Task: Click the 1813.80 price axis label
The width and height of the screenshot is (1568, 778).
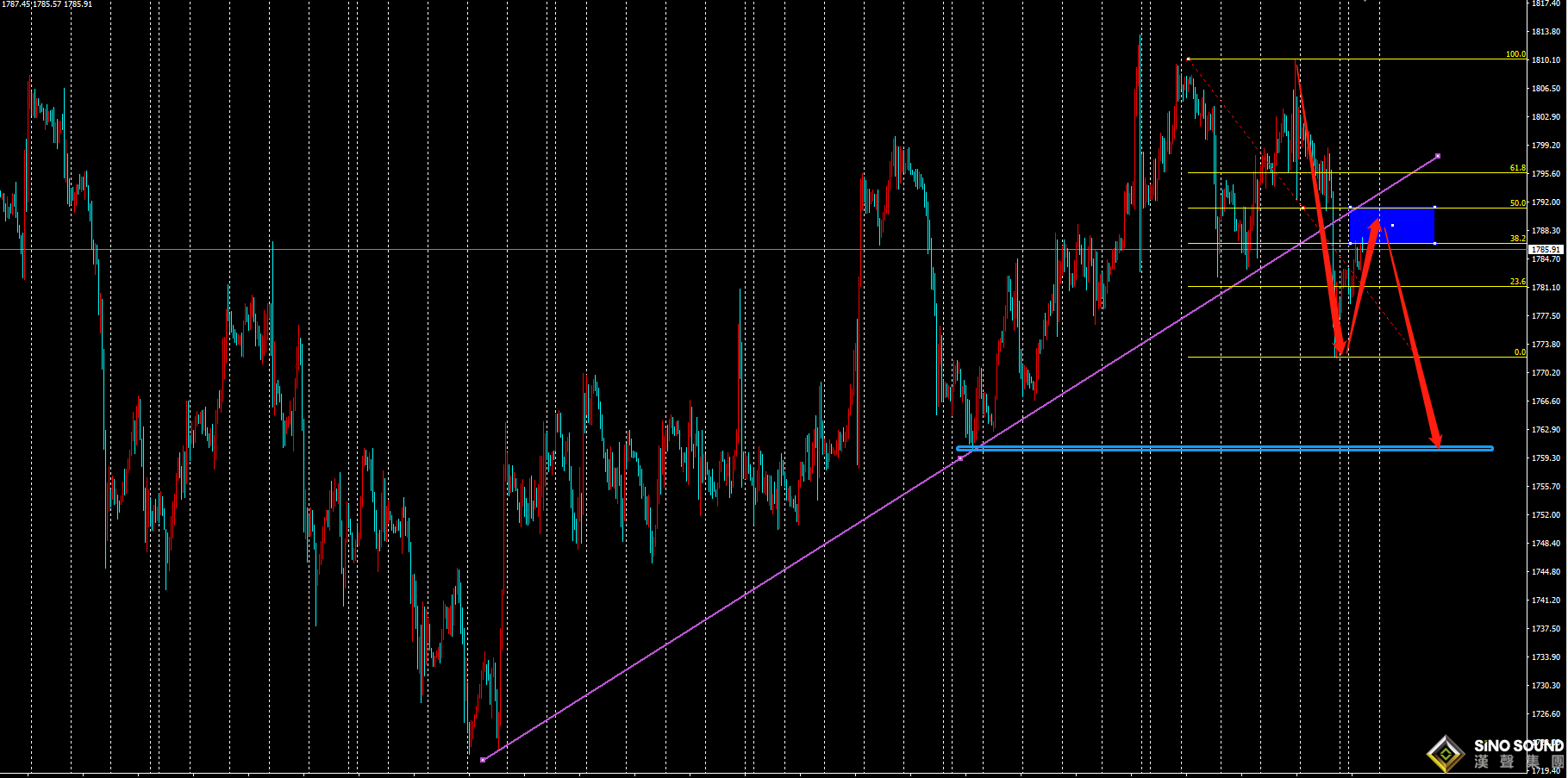Action: (x=1546, y=32)
